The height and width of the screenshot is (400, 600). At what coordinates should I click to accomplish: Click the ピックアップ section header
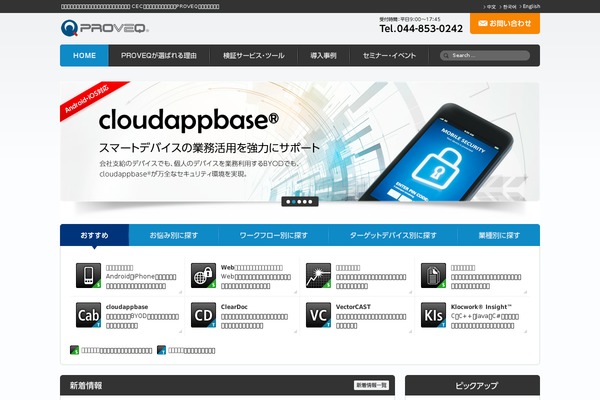476,385
